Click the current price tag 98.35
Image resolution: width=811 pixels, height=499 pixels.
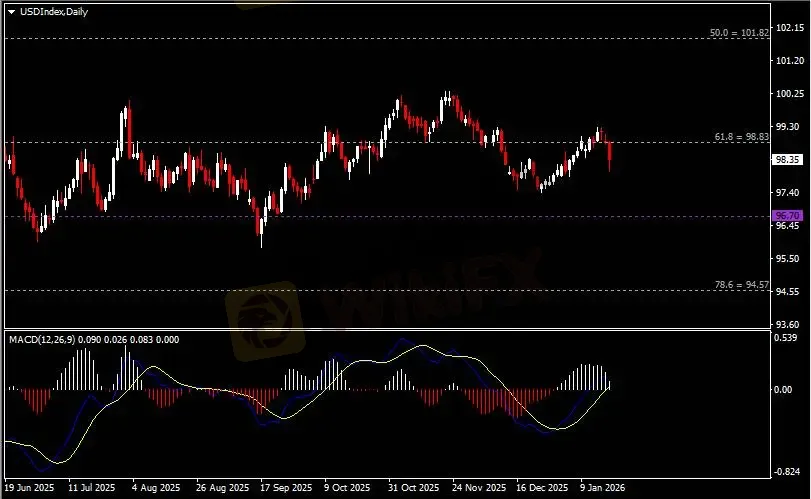[787, 160]
